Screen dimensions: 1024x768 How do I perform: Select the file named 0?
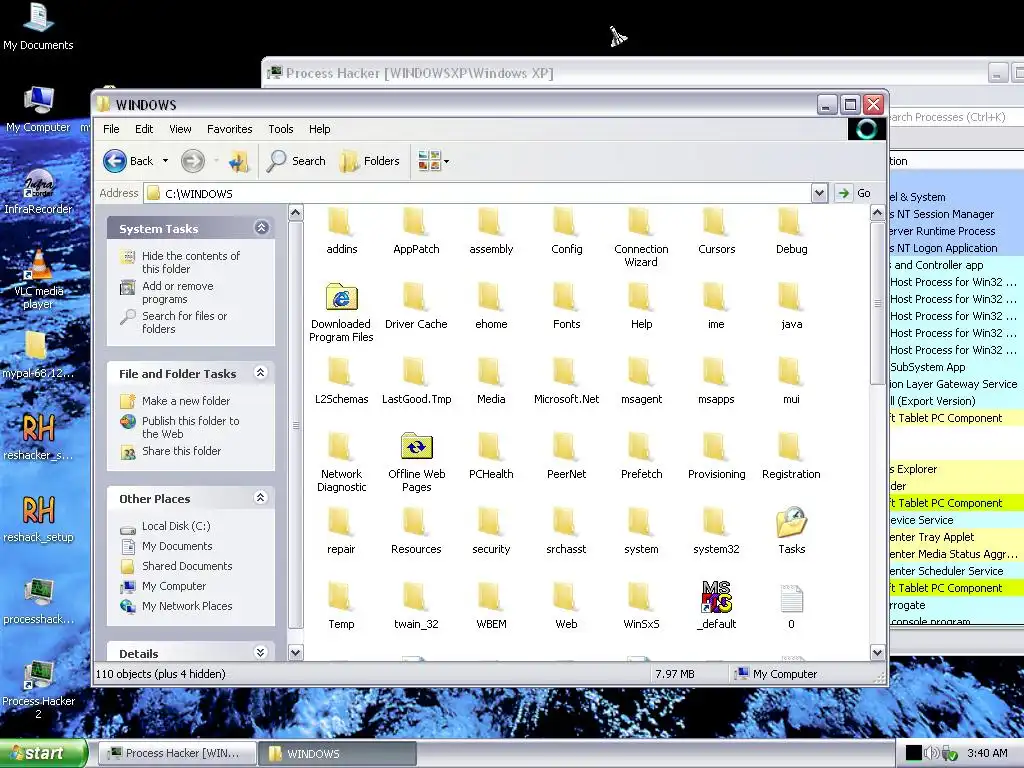(x=792, y=606)
